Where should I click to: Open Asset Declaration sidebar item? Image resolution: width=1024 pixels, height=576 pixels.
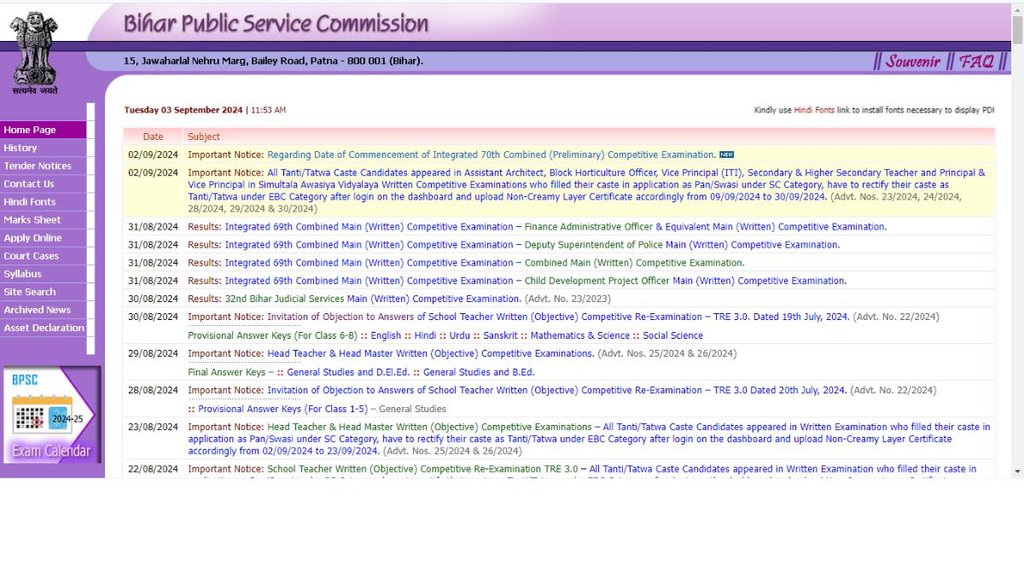43,328
